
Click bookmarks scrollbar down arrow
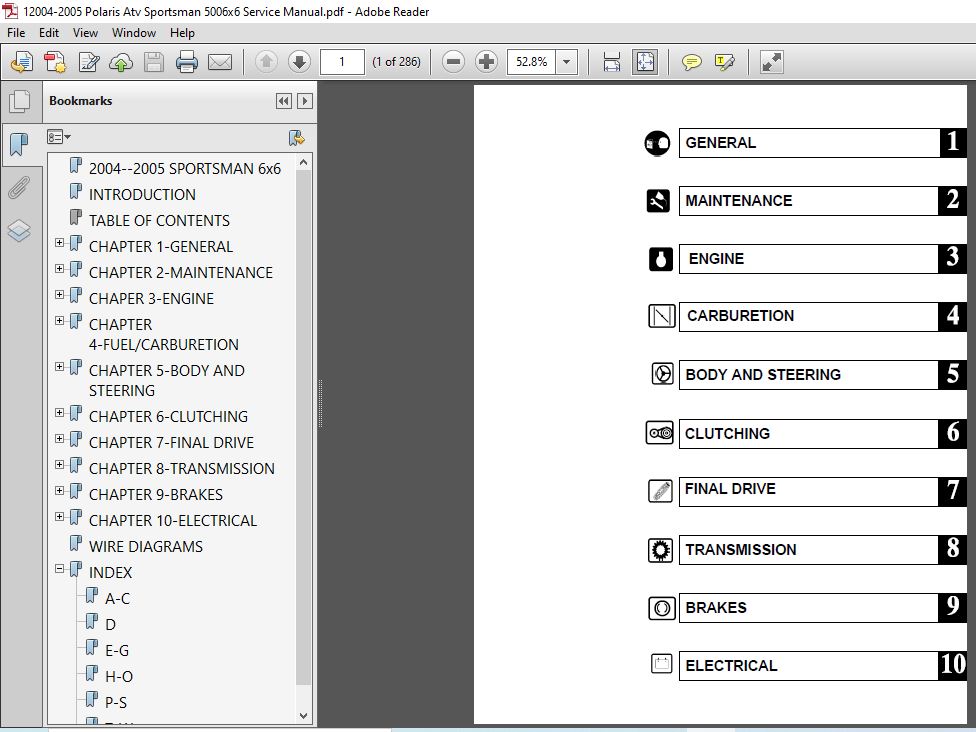(x=303, y=716)
